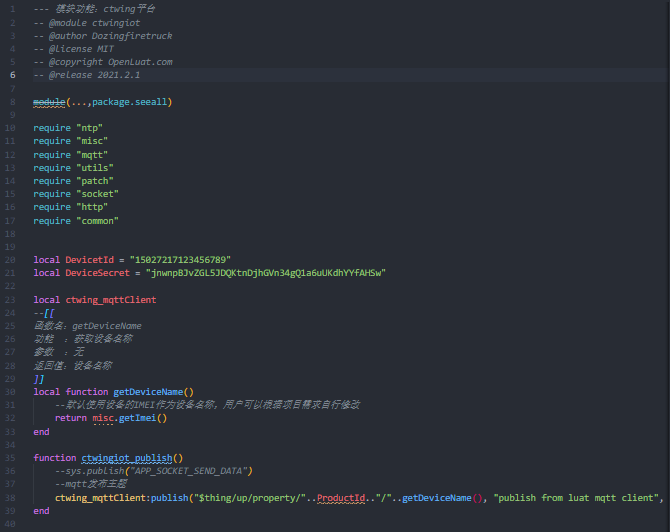Click ctwingiot_publish function name

(127, 458)
